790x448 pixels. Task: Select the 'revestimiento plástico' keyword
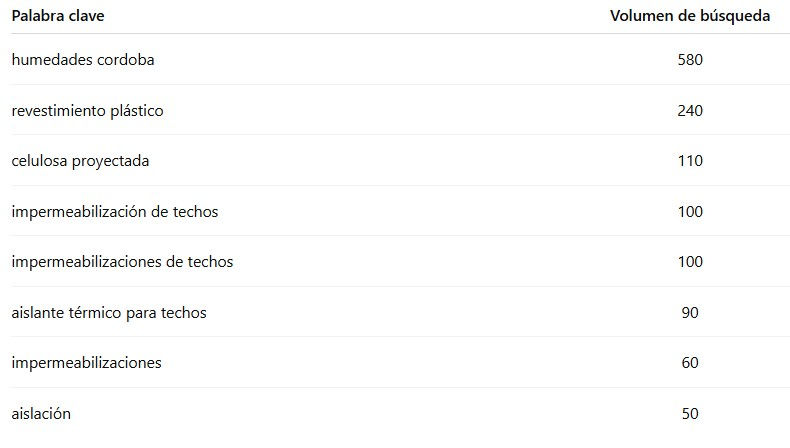coord(87,111)
